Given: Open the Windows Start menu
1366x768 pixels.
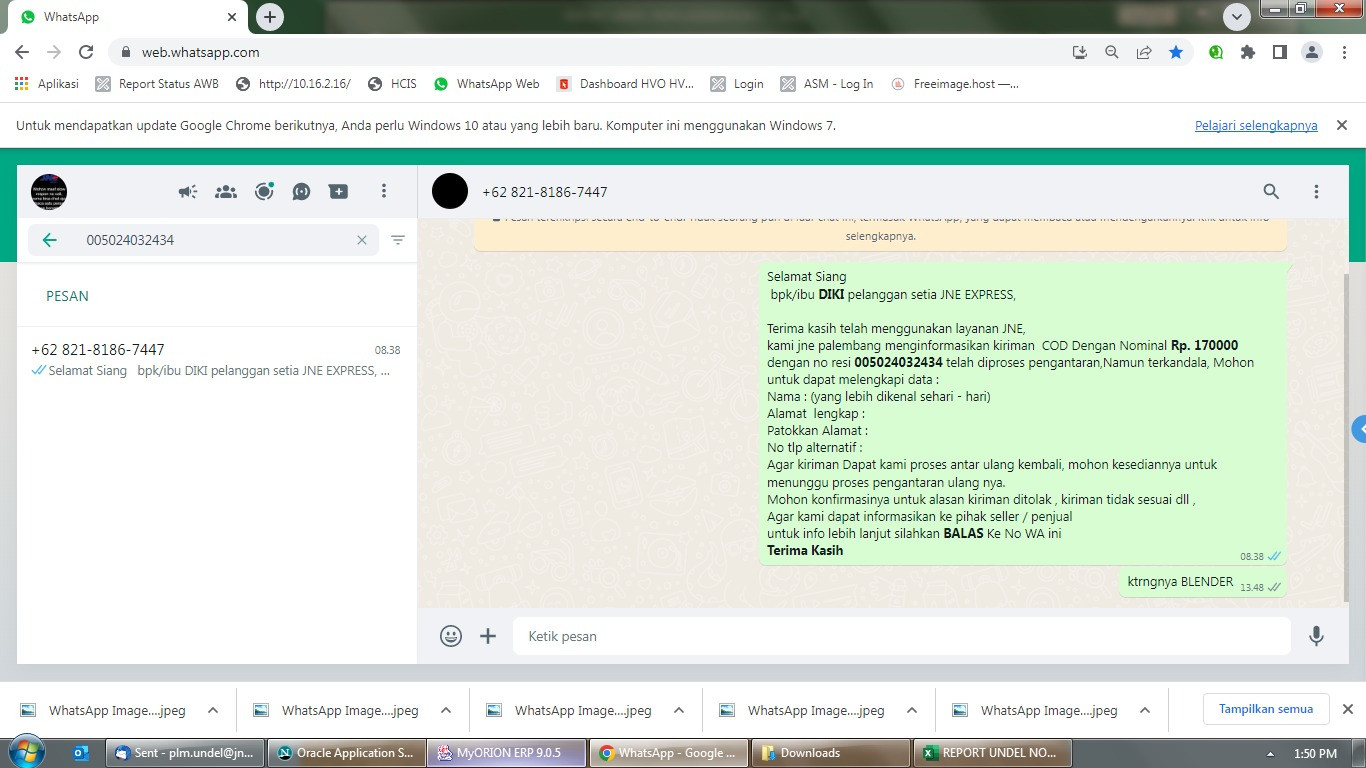Looking at the screenshot, I should [x=26, y=752].
